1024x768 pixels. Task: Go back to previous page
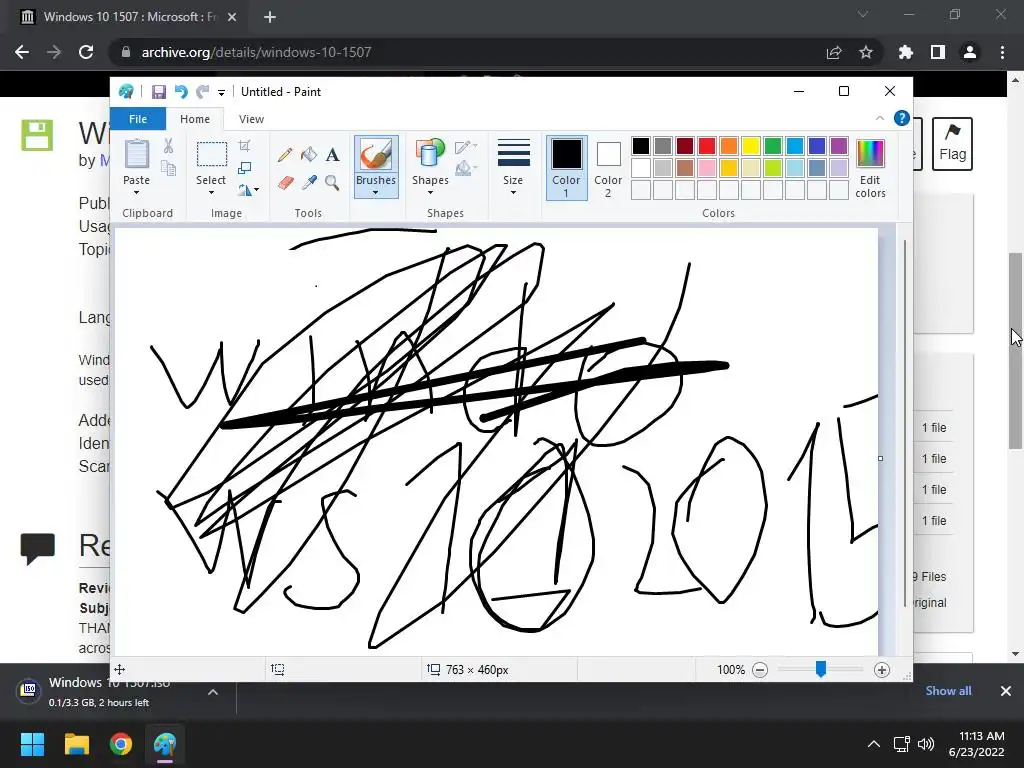coord(22,52)
